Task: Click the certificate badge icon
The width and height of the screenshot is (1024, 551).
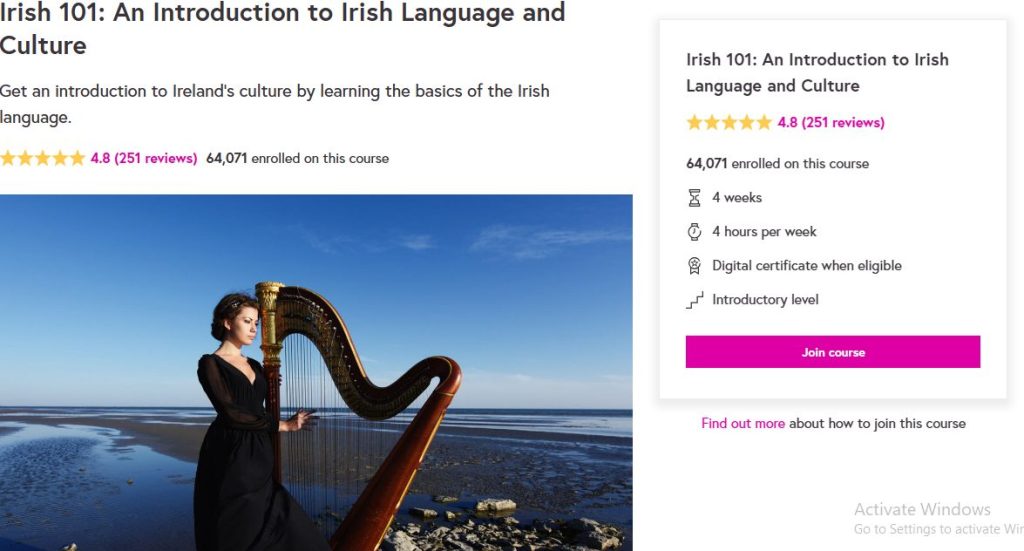Action: click(694, 266)
